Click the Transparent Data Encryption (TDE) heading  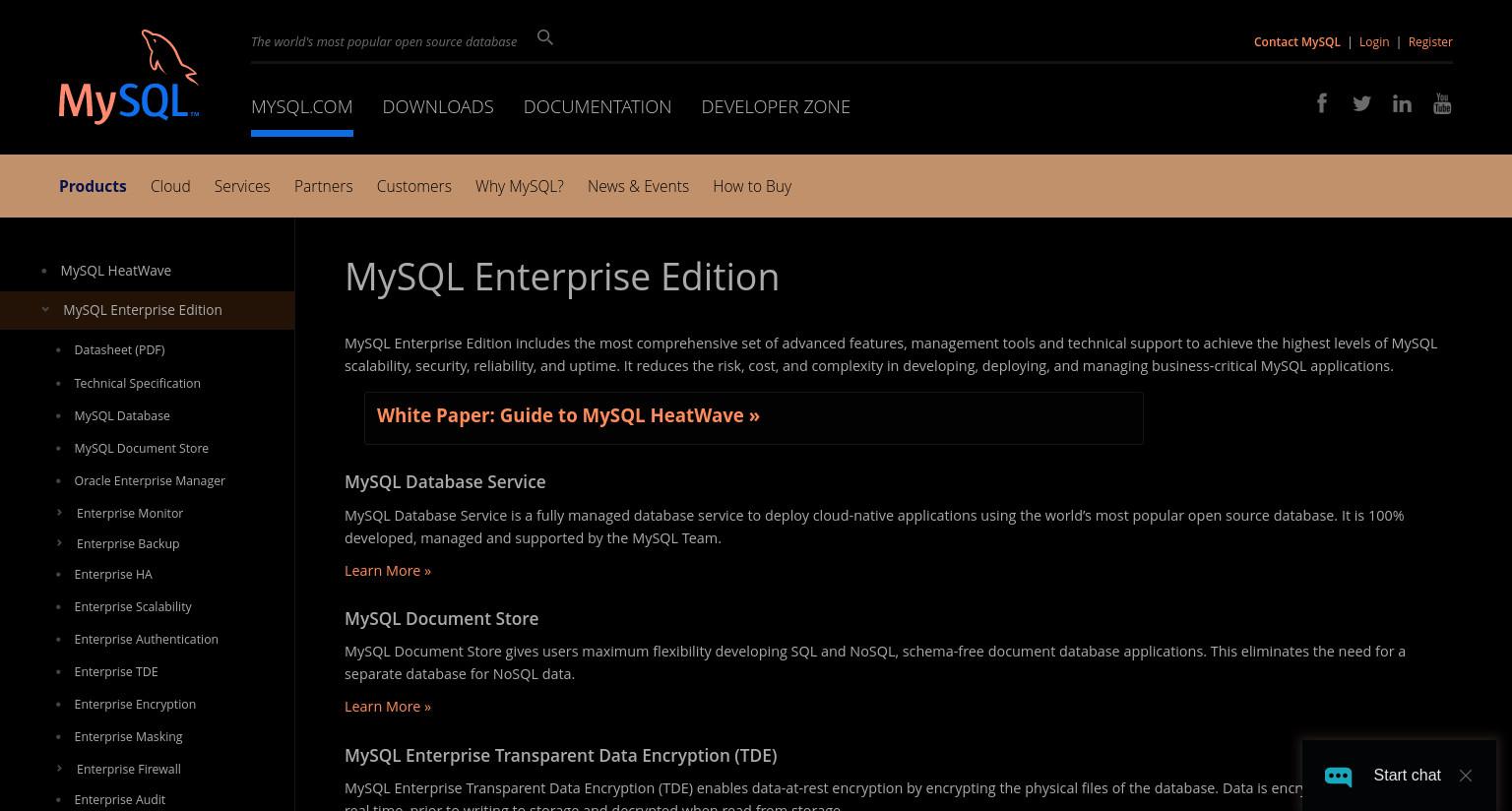click(x=560, y=755)
